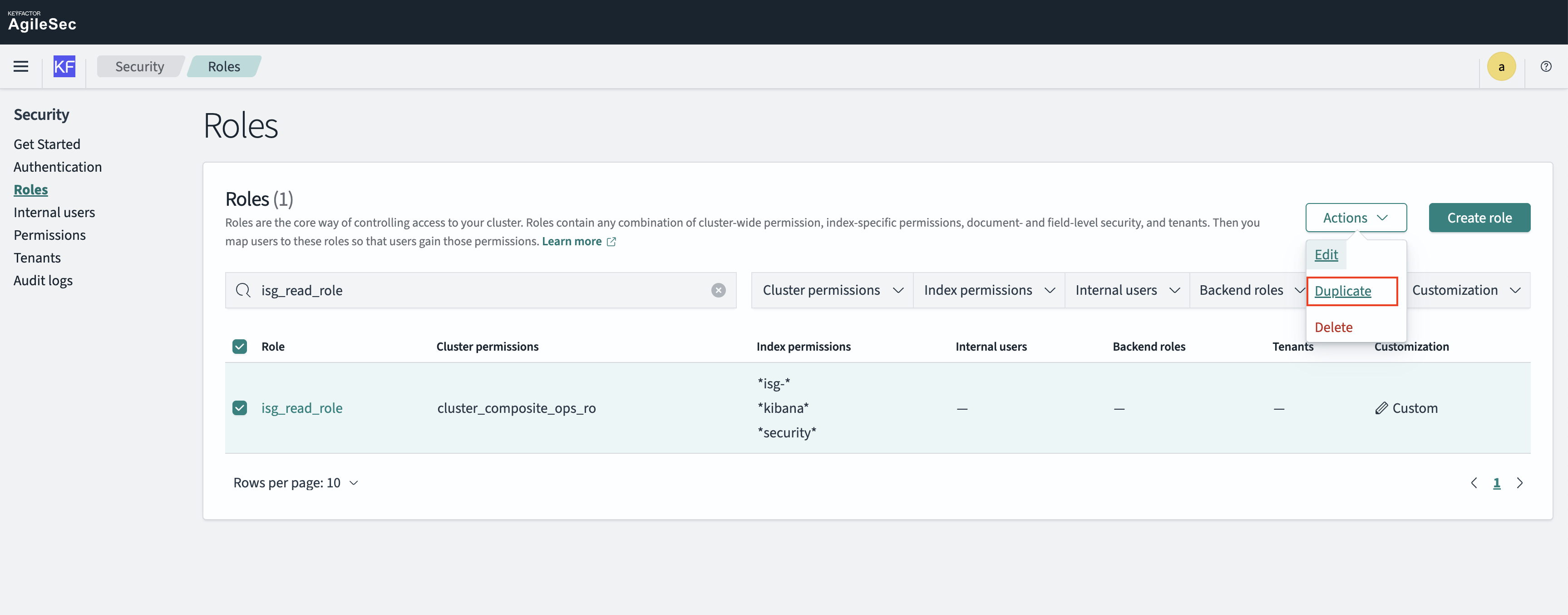Clear the role search field
Viewport: 1568px width, 615px height.
click(x=718, y=290)
